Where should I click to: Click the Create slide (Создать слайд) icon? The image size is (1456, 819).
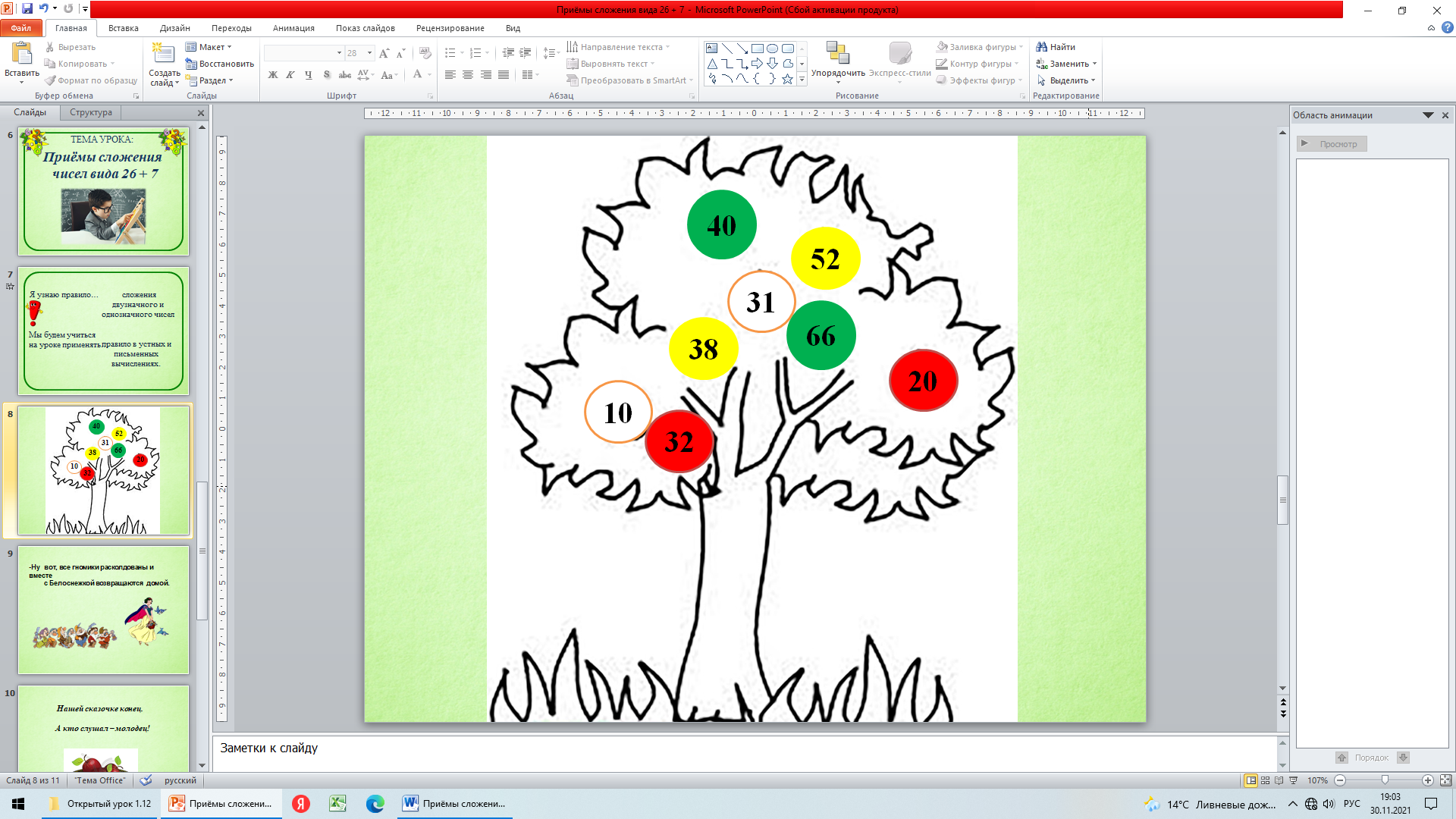pos(163,53)
